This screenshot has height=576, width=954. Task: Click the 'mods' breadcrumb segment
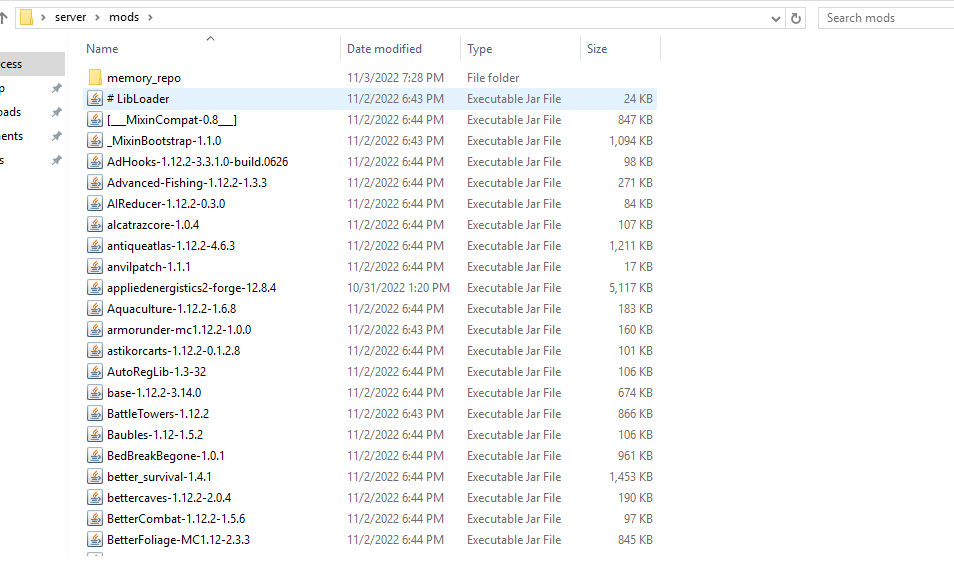point(124,18)
